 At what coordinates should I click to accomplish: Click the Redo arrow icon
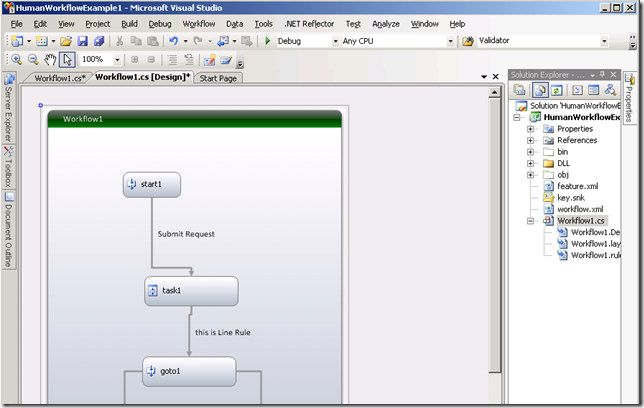[x=198, y=41]
